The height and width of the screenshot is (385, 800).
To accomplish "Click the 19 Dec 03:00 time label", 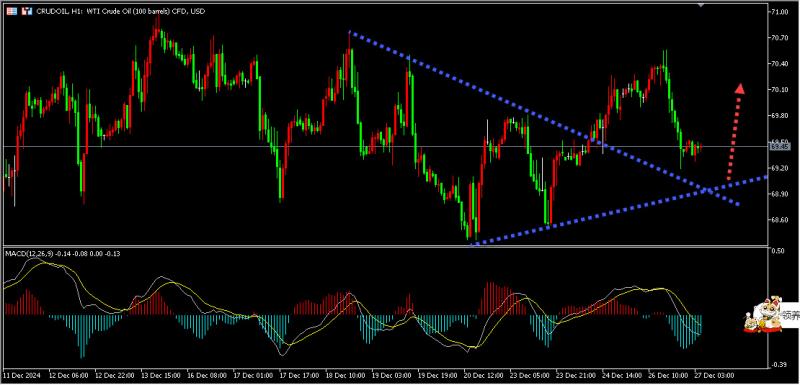I will click(391, 375).
